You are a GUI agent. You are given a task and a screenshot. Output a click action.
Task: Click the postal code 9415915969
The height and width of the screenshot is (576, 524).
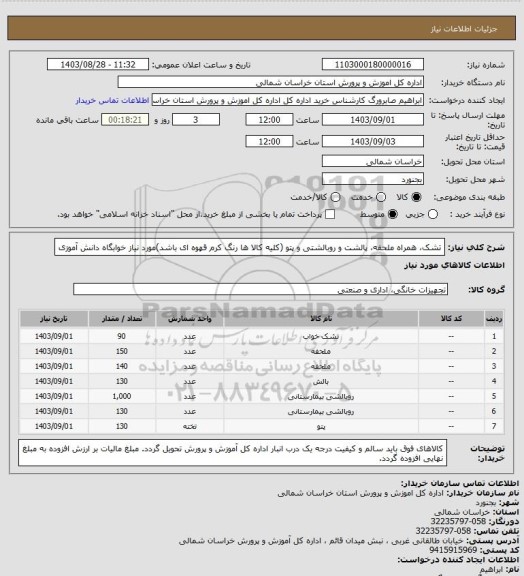point(453,550)
